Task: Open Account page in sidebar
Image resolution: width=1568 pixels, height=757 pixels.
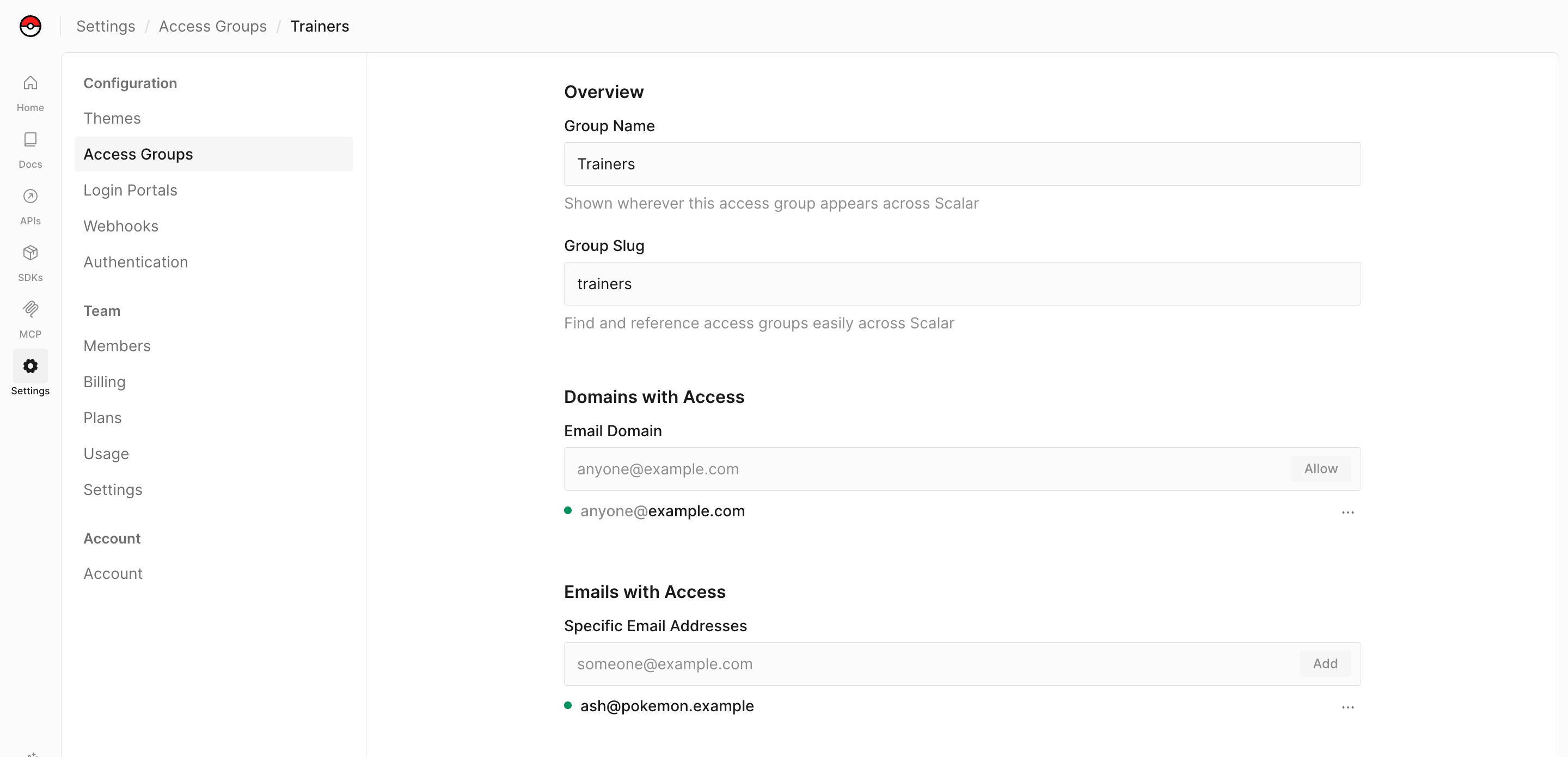Action: 213,573
